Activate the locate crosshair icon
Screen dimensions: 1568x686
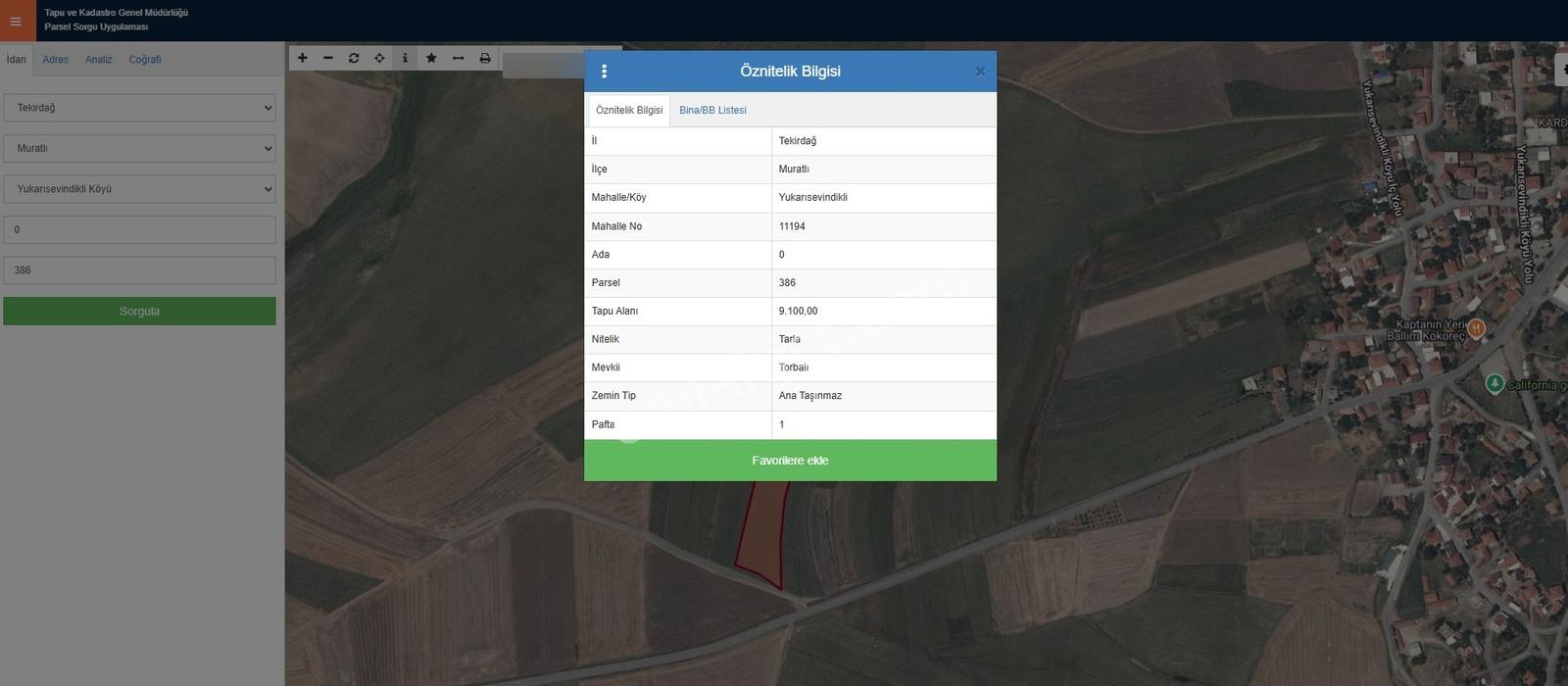click(x=379, y=59)
